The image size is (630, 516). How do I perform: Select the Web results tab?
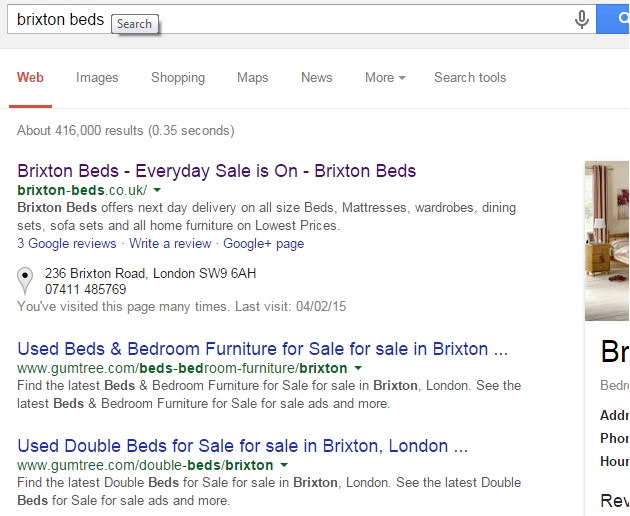[x=30, y=78]
